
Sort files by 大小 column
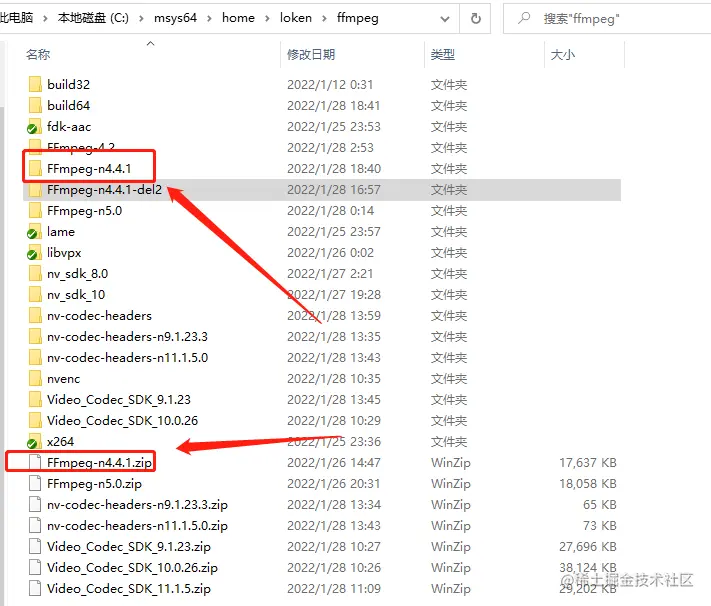click(563, 54)
